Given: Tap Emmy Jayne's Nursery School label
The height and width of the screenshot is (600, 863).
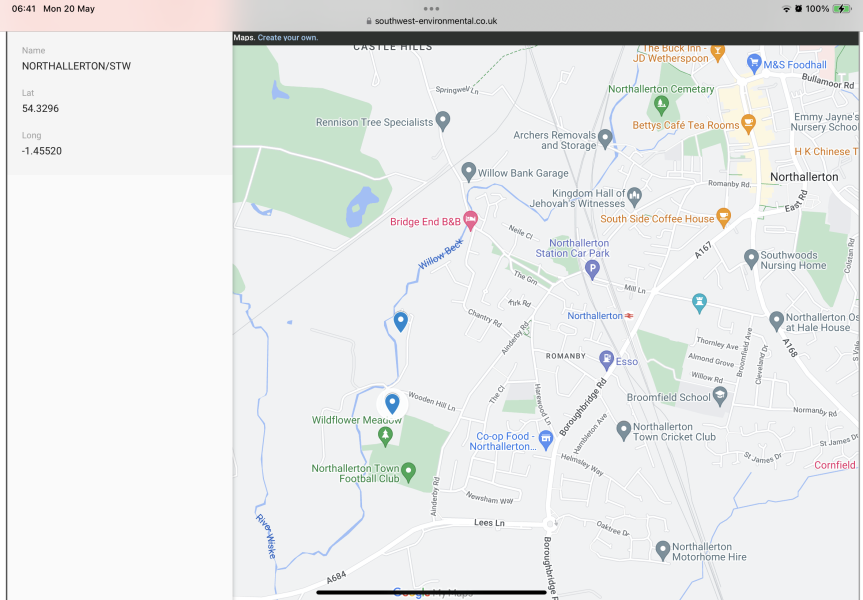Looking at the screenshot, I should 824,122.
